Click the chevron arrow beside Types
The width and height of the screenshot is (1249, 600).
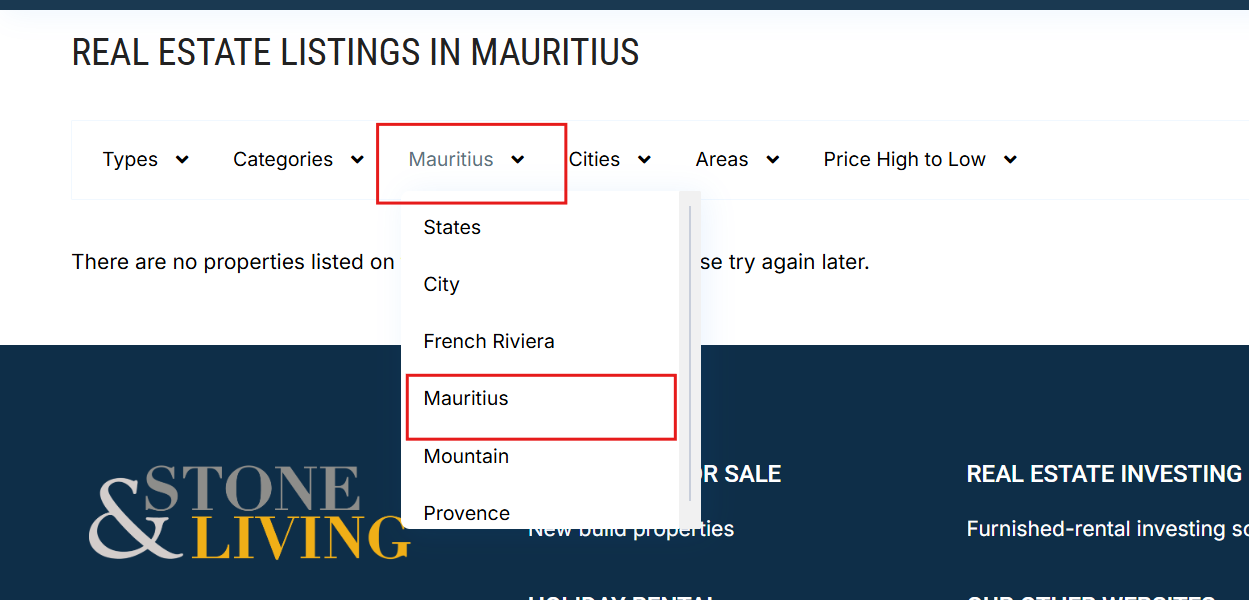[x=182, y=160]
